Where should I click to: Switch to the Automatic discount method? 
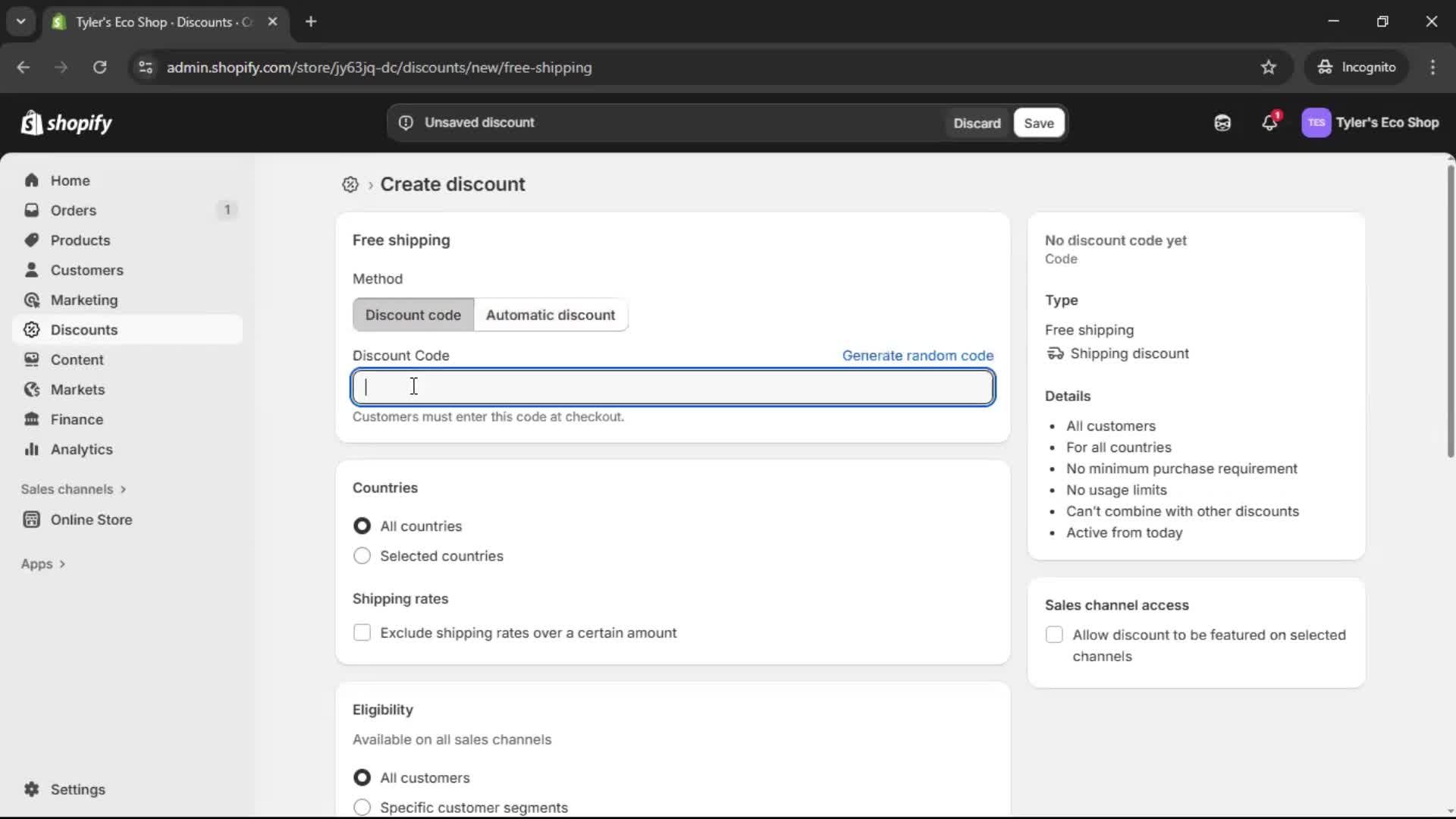[x=551, y=315]
